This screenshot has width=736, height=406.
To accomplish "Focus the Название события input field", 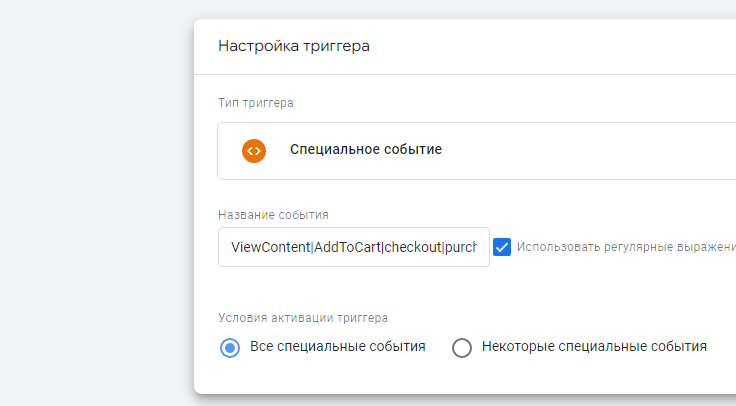I will 354,247.
